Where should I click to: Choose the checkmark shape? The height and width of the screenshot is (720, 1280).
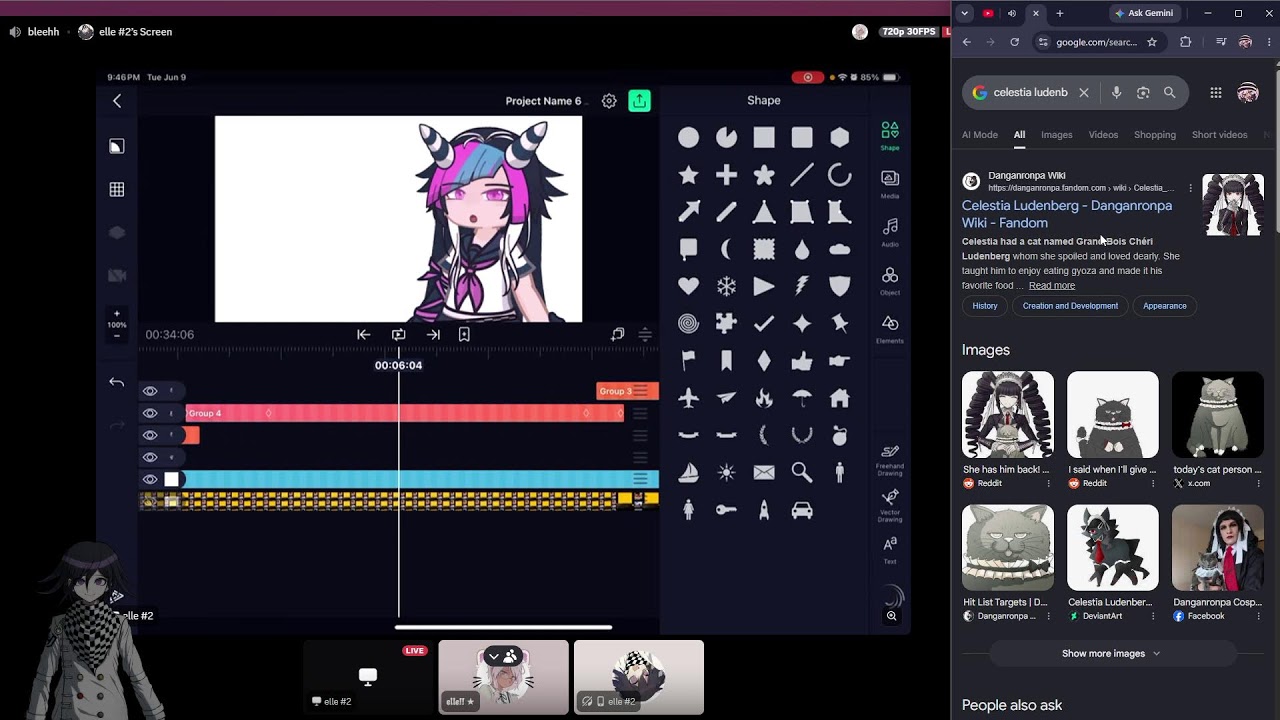(x=764, y=323)
